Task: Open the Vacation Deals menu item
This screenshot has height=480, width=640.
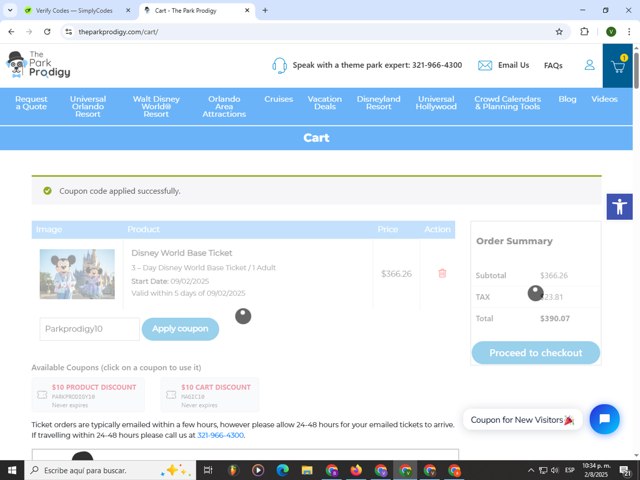Action: click(x=324, y=103)
